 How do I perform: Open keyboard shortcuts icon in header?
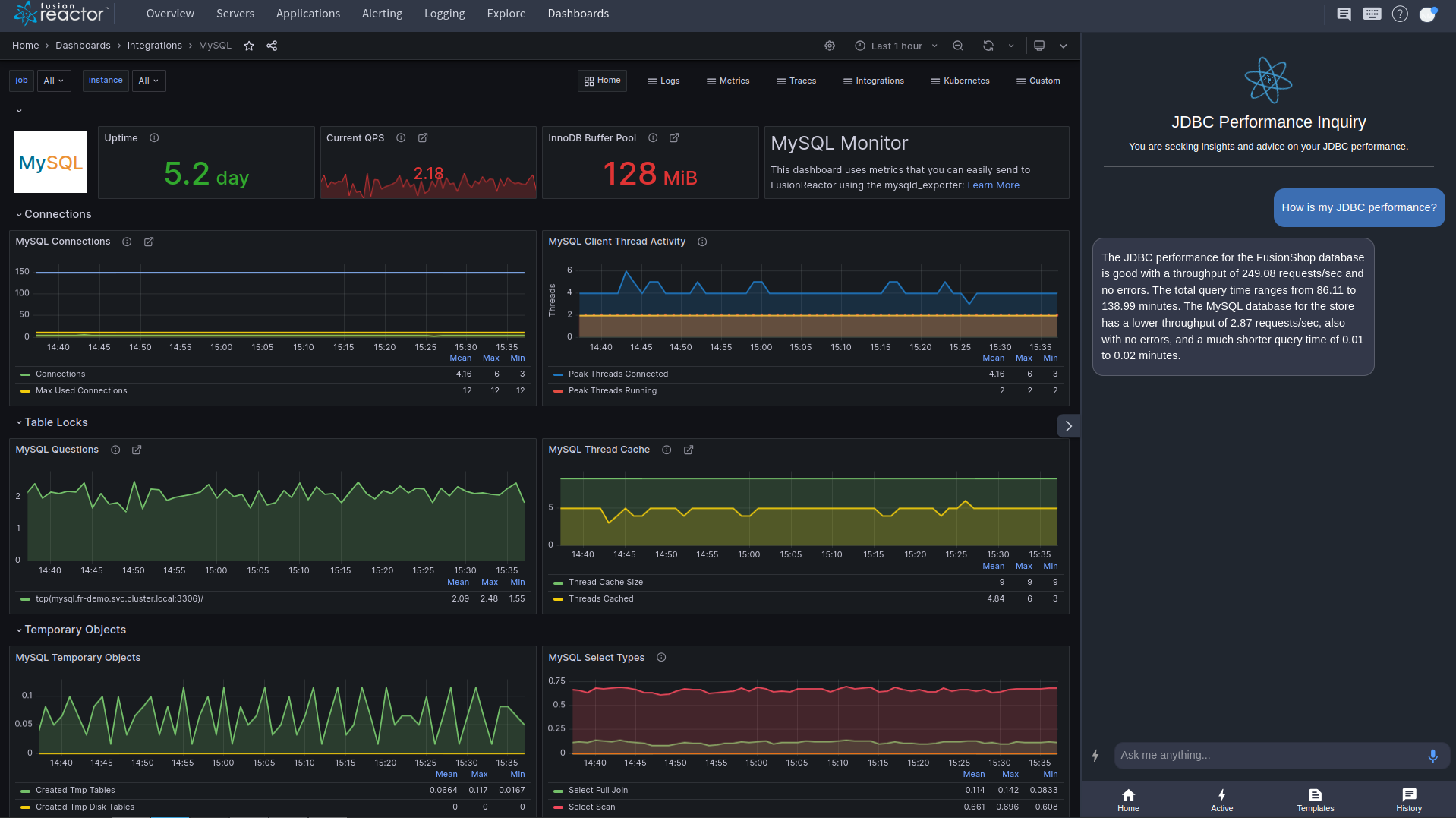(x=1372, y=14)
